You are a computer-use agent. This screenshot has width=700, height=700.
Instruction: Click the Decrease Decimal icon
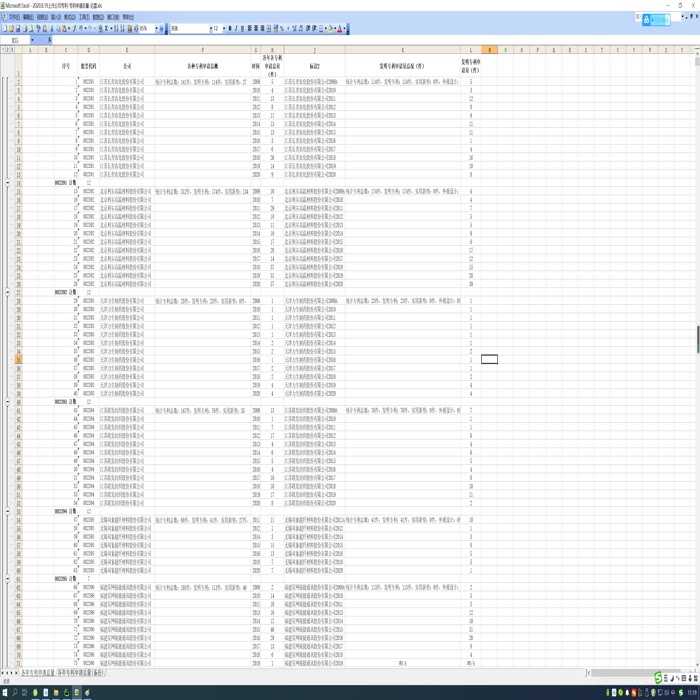click(301, 29)
